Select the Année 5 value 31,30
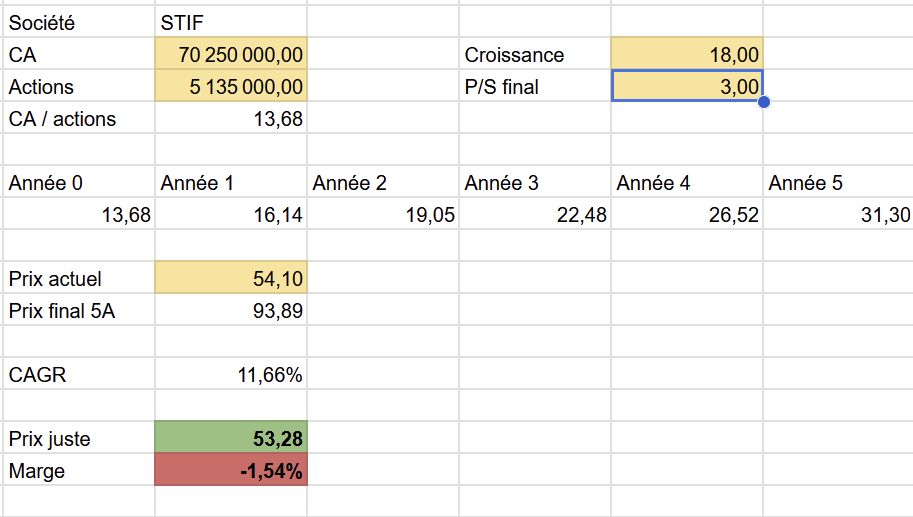This screenshot has height=517, width=913. coord(838,214)
